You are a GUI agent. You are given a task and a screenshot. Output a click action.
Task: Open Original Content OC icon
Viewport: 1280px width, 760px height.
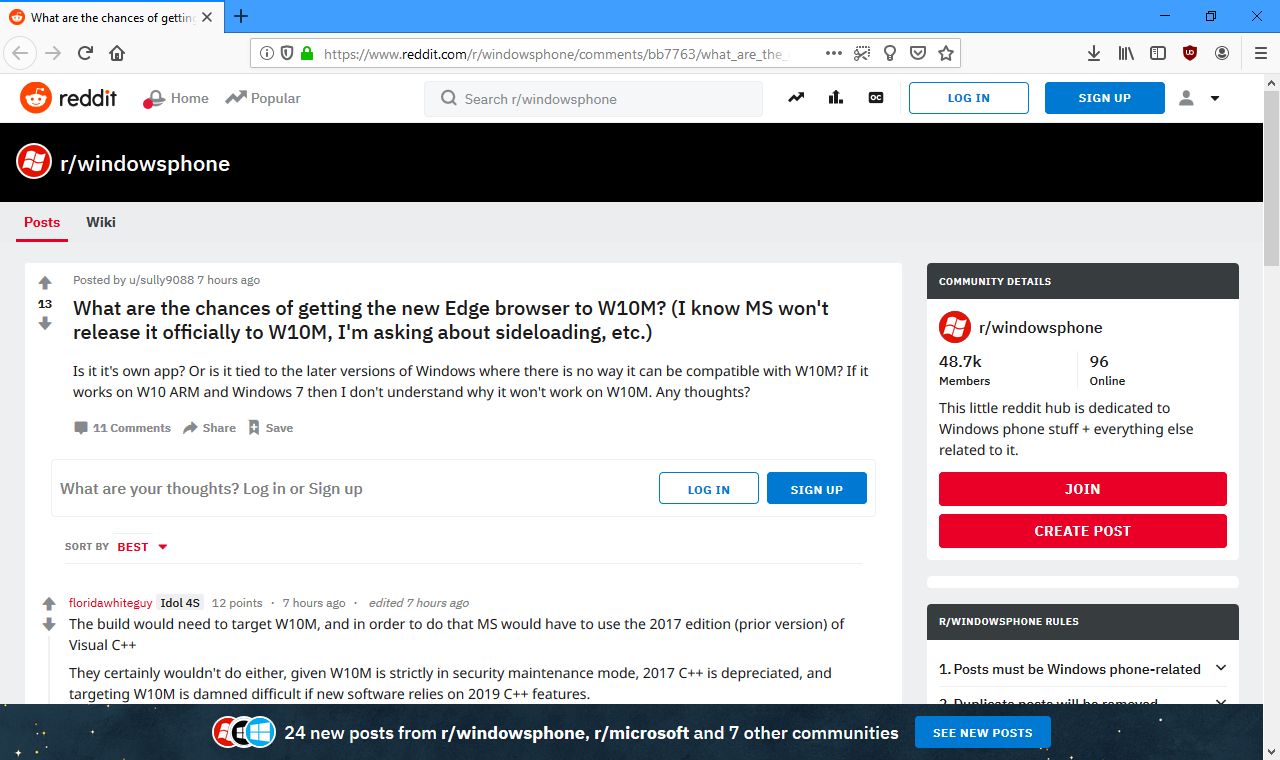(876, 98)
